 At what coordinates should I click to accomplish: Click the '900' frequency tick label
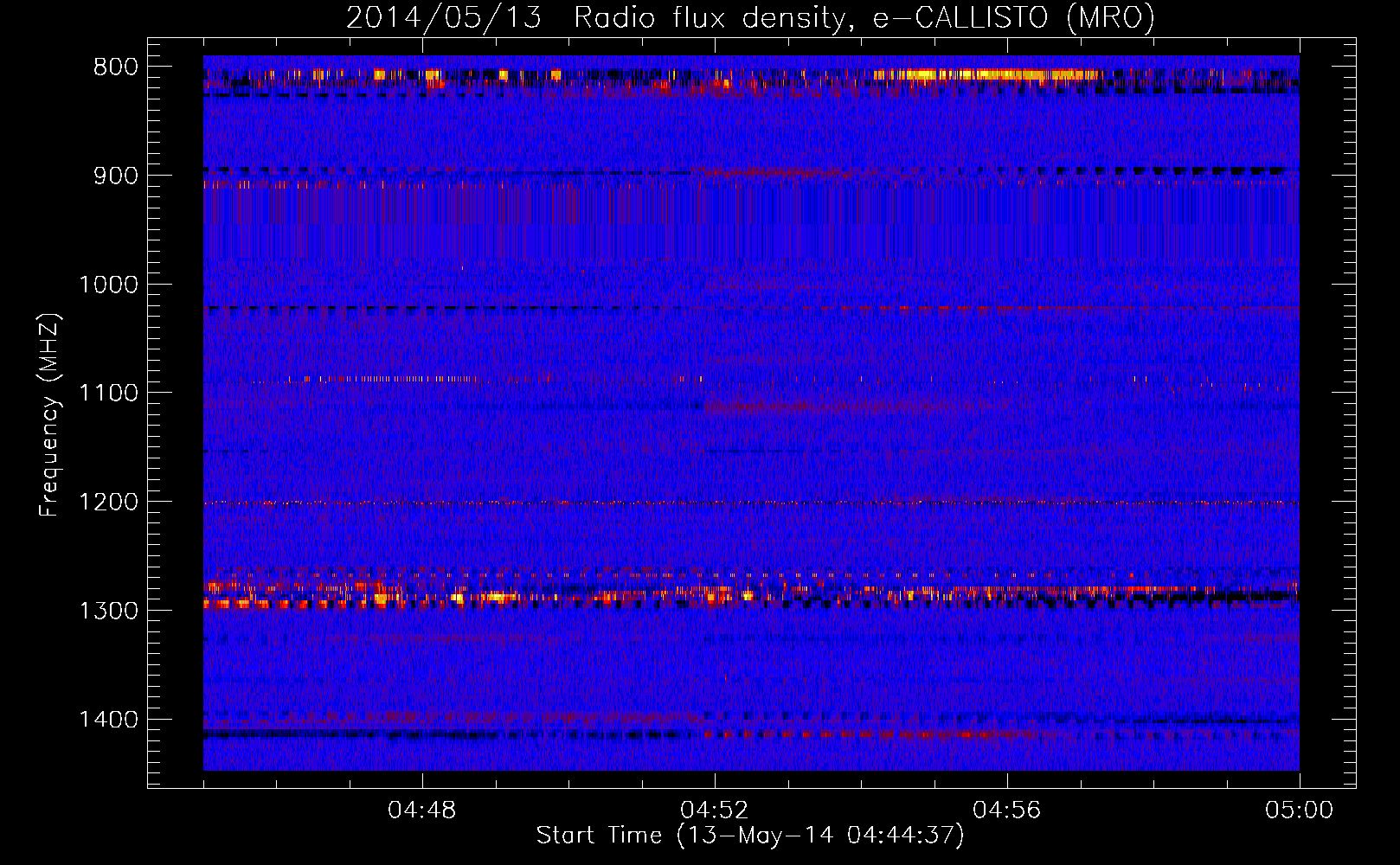point(115,176)
